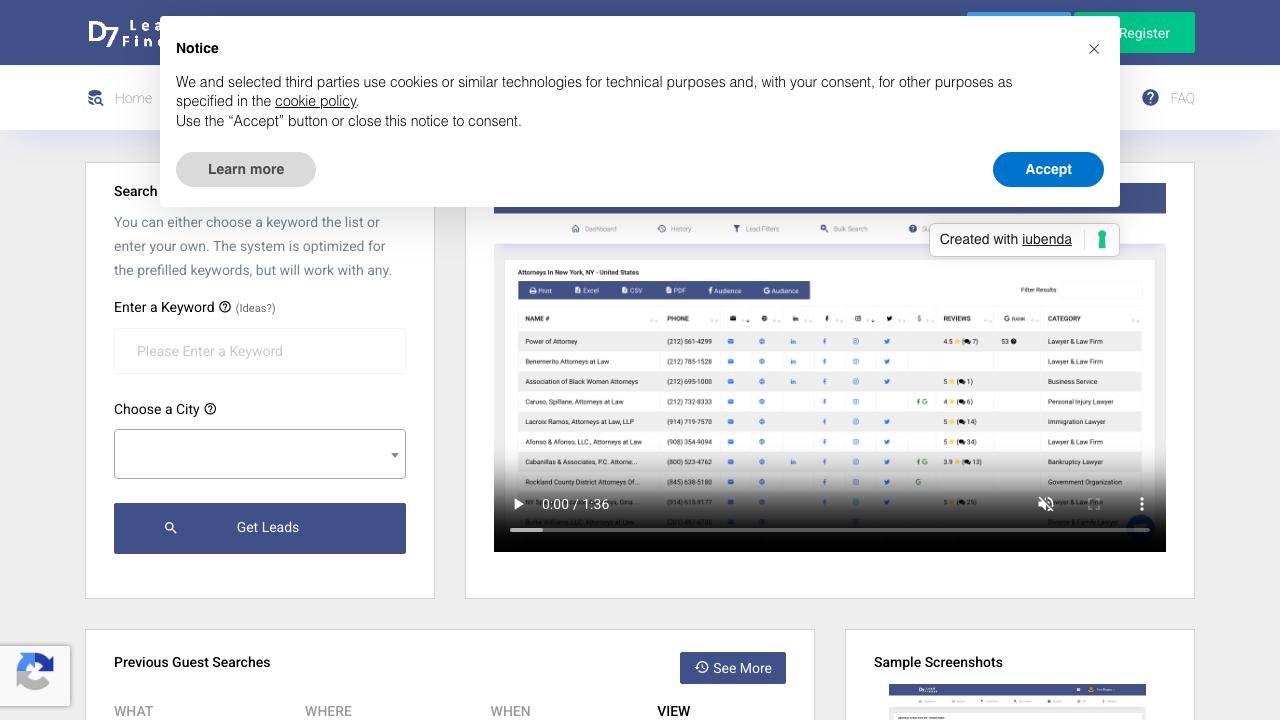
Task: Click the Learn more button
Action: click(246, 170)
